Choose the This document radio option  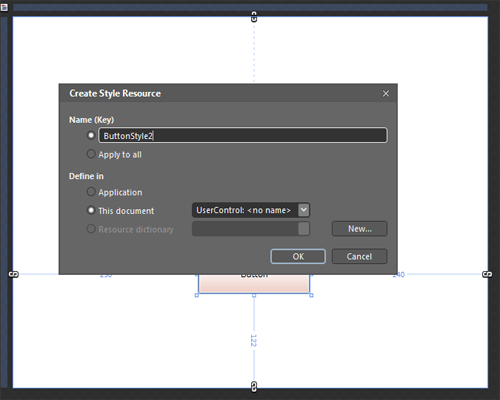click(x=91, y=210)
